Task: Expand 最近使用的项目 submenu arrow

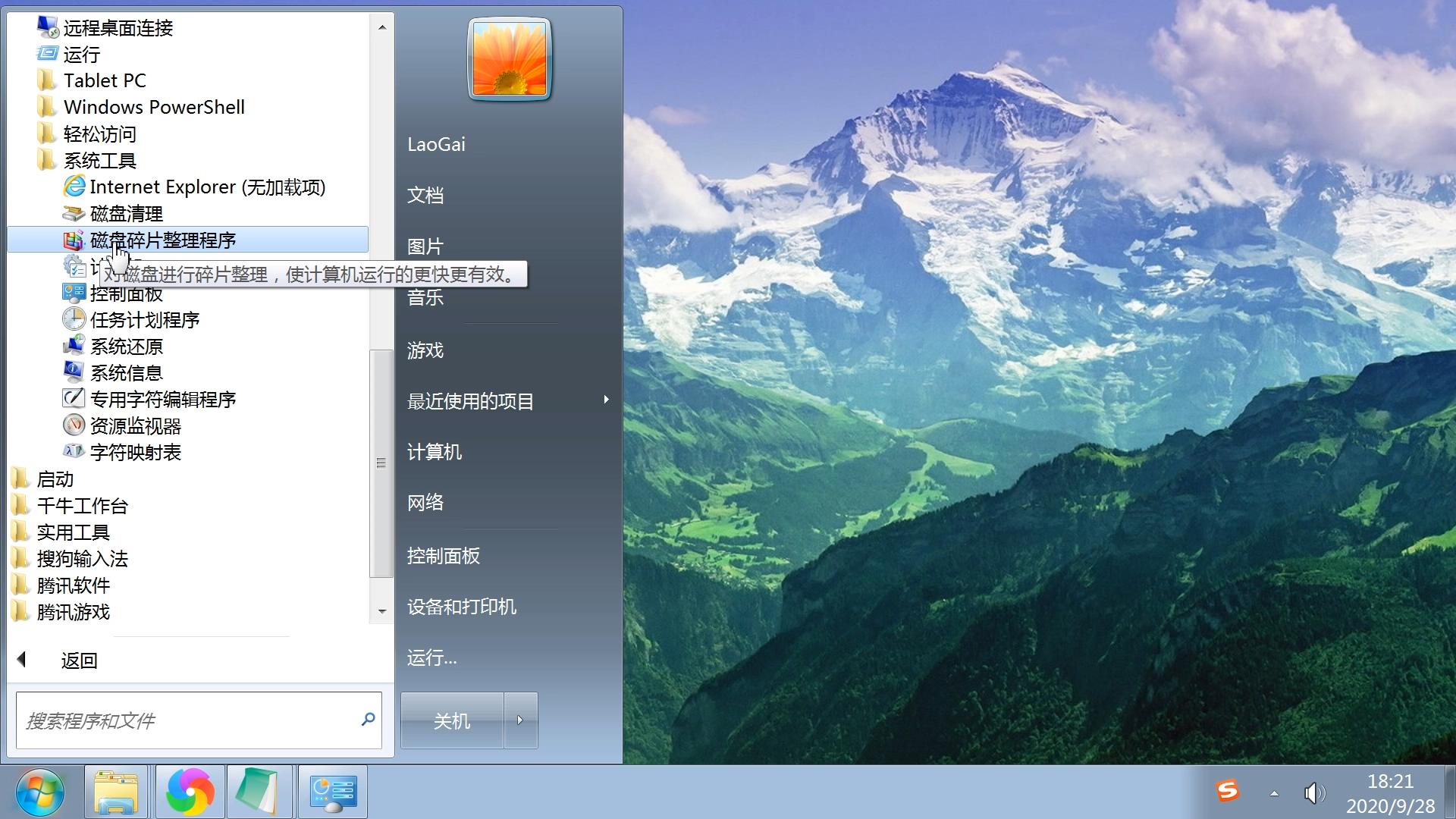Action: [x=606, y=400]
